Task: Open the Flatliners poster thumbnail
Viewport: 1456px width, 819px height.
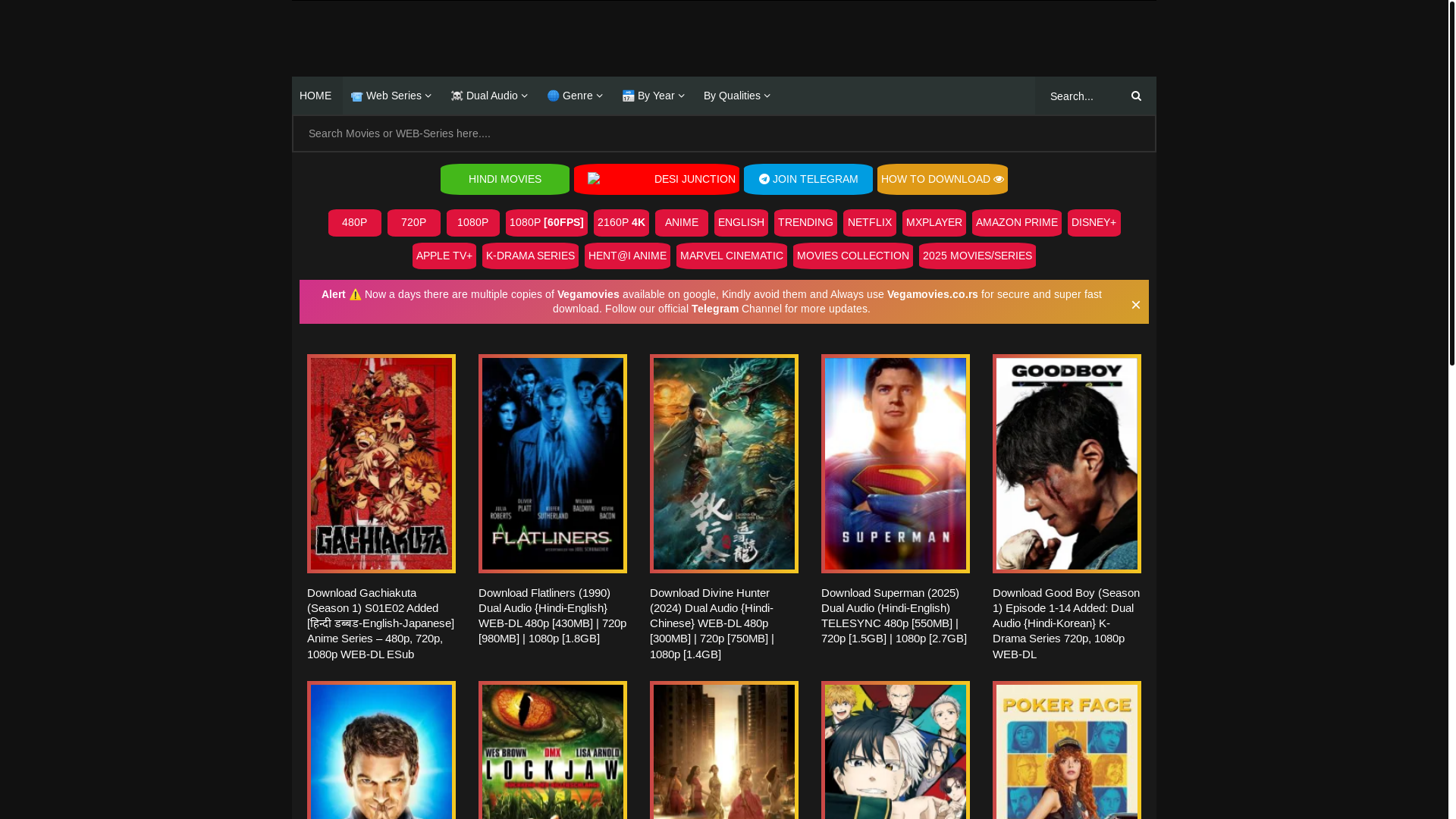Action: (553, 463)
